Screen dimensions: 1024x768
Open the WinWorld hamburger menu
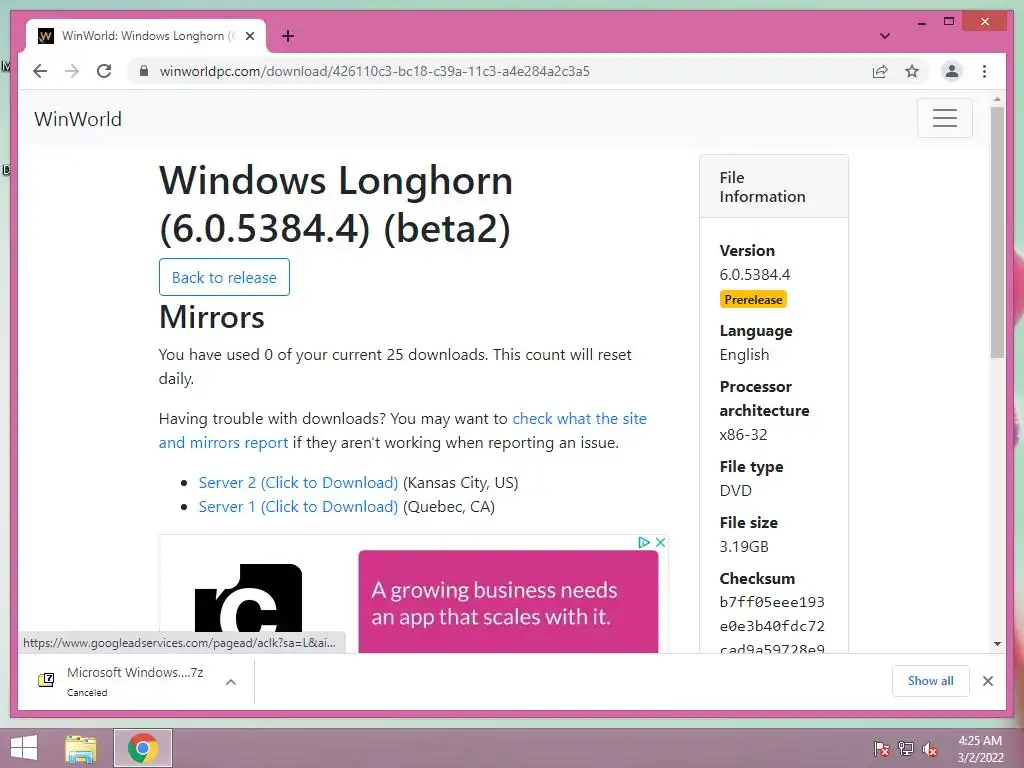tap(944, 118)
